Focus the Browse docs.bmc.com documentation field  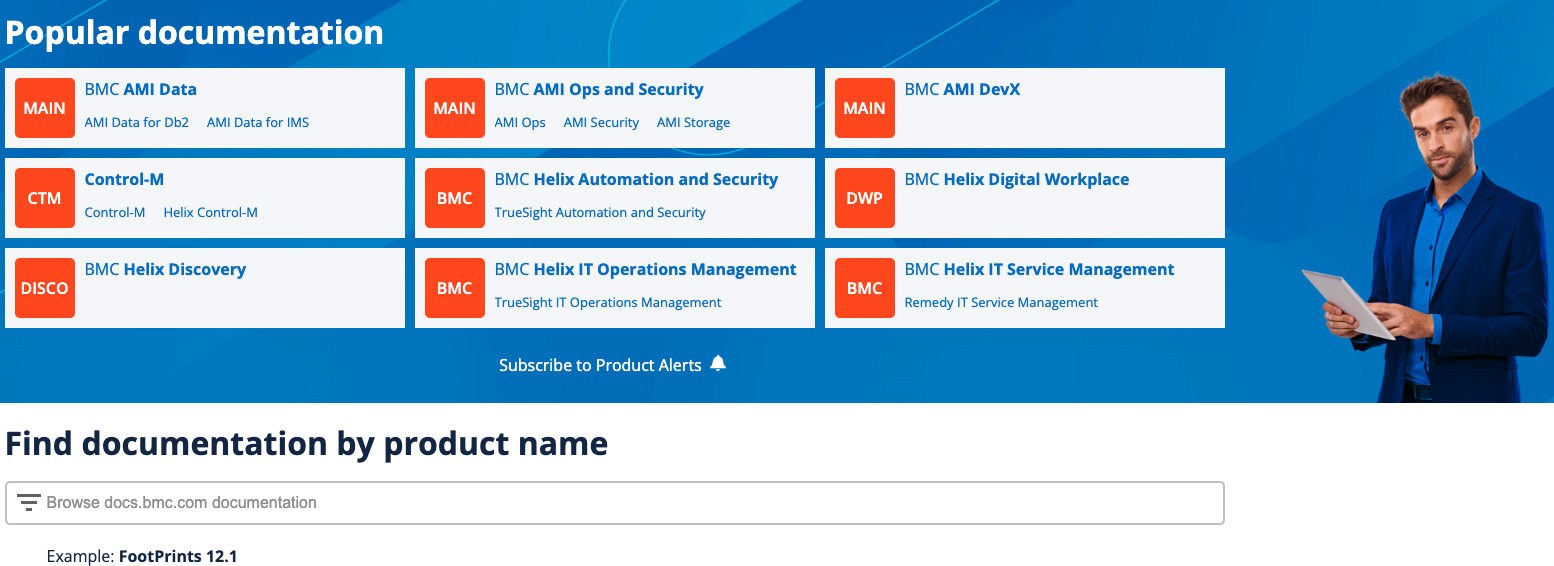(615, 503)
